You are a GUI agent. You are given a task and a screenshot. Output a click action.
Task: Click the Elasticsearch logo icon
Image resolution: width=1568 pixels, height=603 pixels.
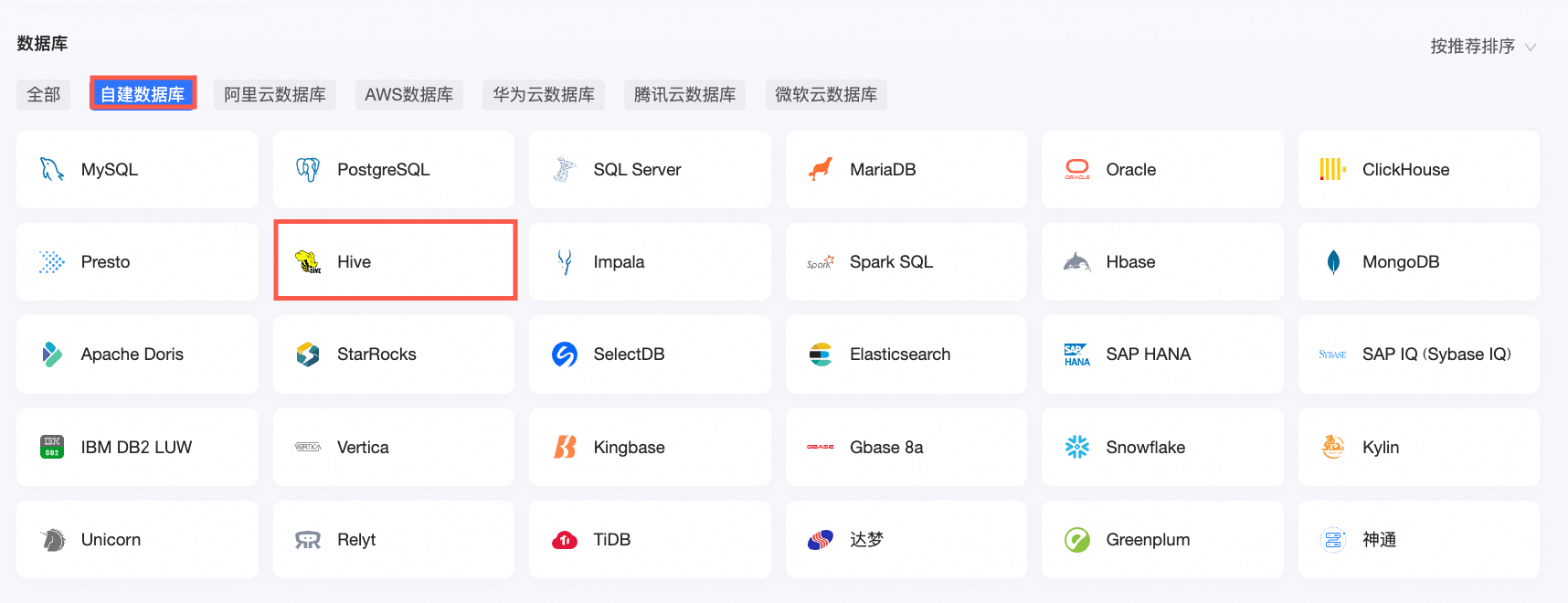(821, 354)
